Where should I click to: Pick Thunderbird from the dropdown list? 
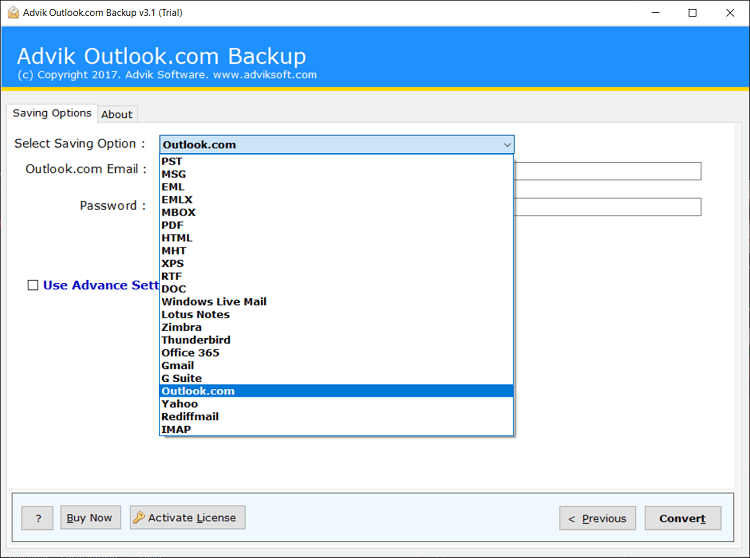coord(336,340)
